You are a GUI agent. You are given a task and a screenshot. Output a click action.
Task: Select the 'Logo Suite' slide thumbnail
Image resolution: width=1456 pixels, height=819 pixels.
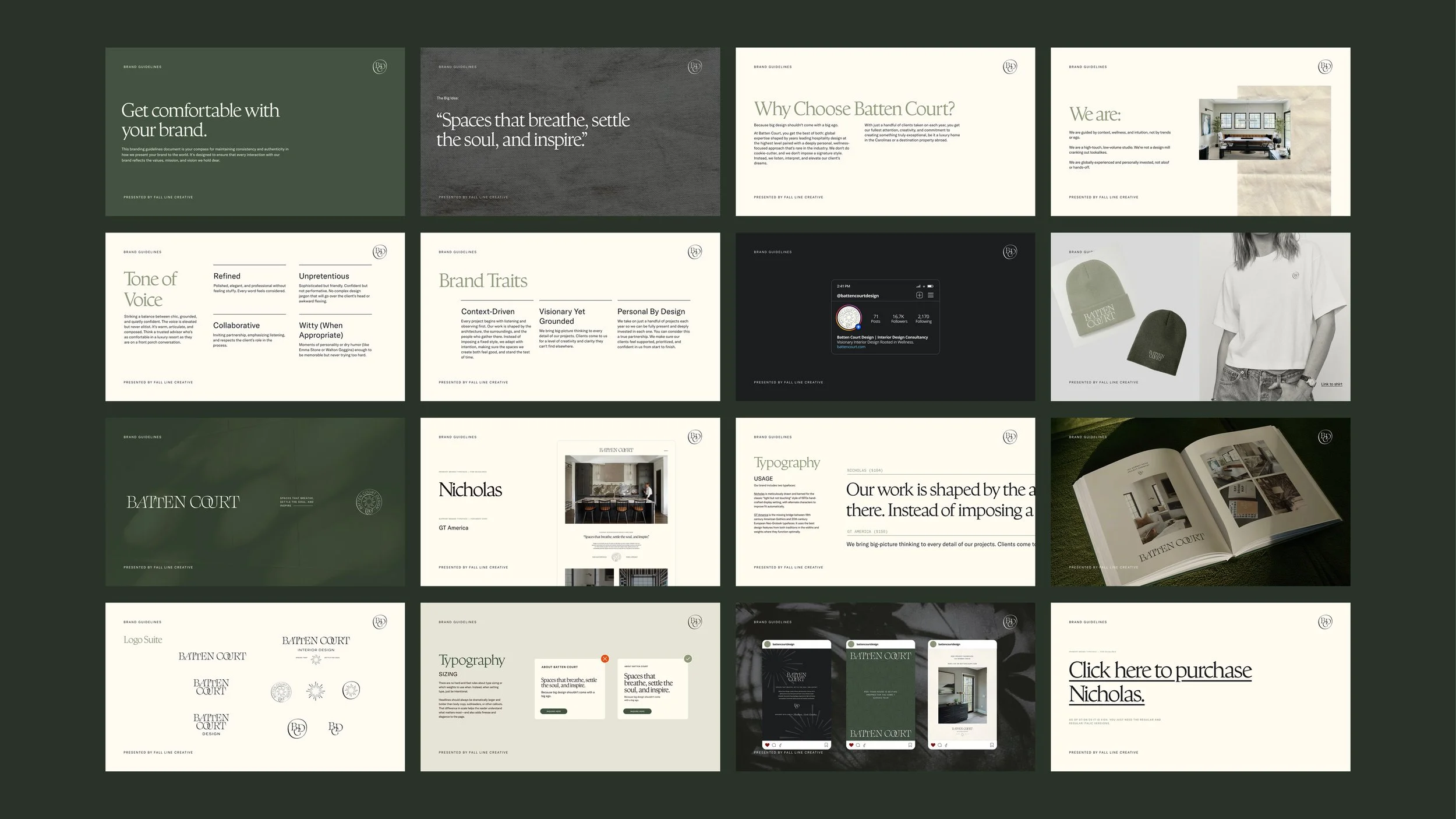pyautogui.click(x=255, y=687)
